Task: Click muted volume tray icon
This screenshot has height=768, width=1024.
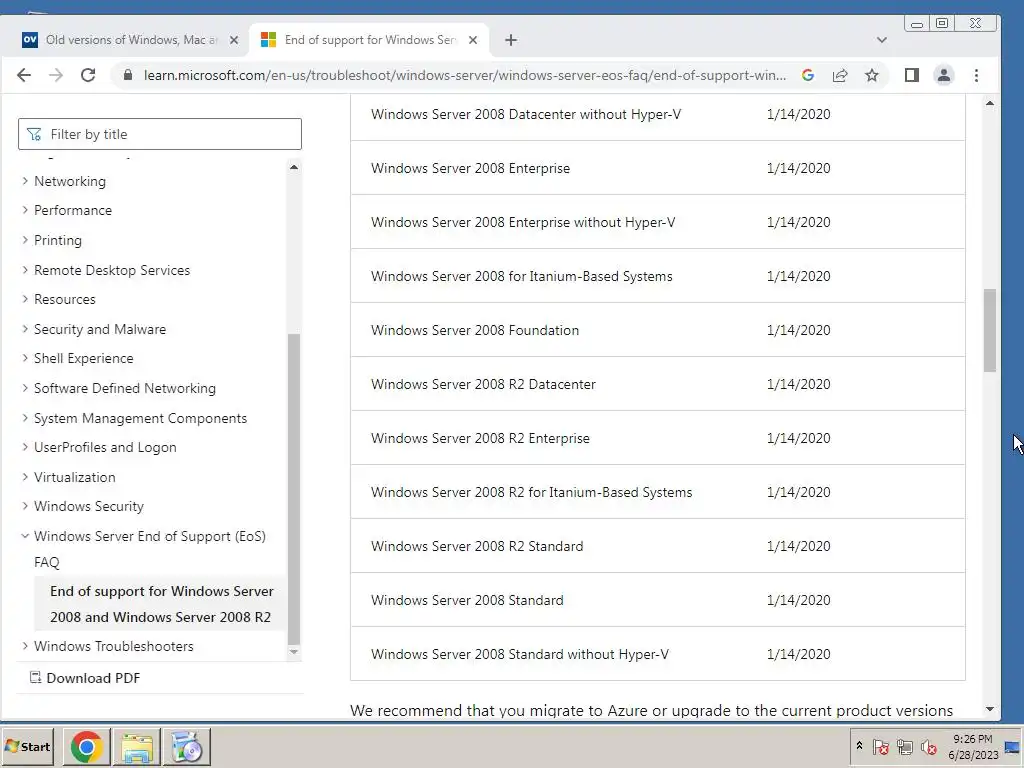Action: [929, 746]
